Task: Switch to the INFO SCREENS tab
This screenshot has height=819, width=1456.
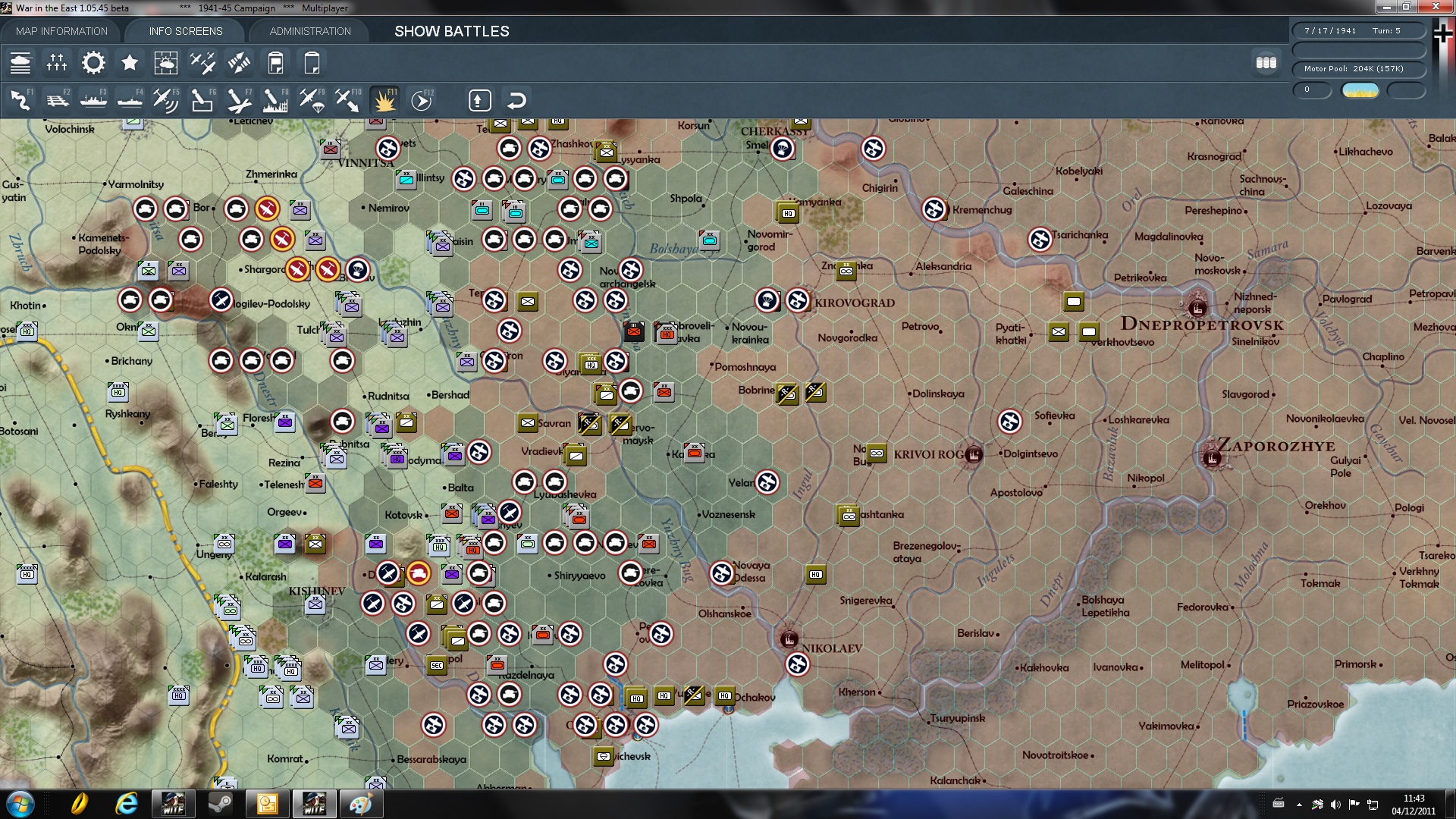Action: pos(186,31)
